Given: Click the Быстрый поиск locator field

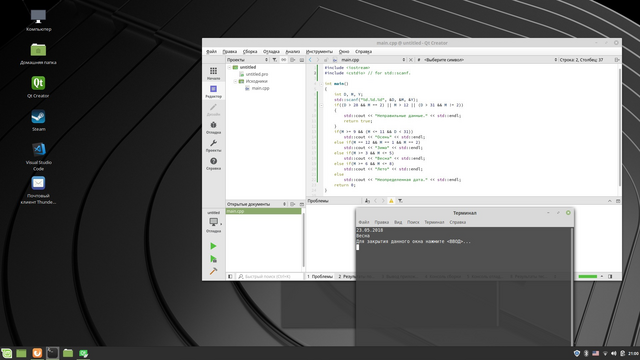Looking at the screenshot, I should [x=270, y=276].
